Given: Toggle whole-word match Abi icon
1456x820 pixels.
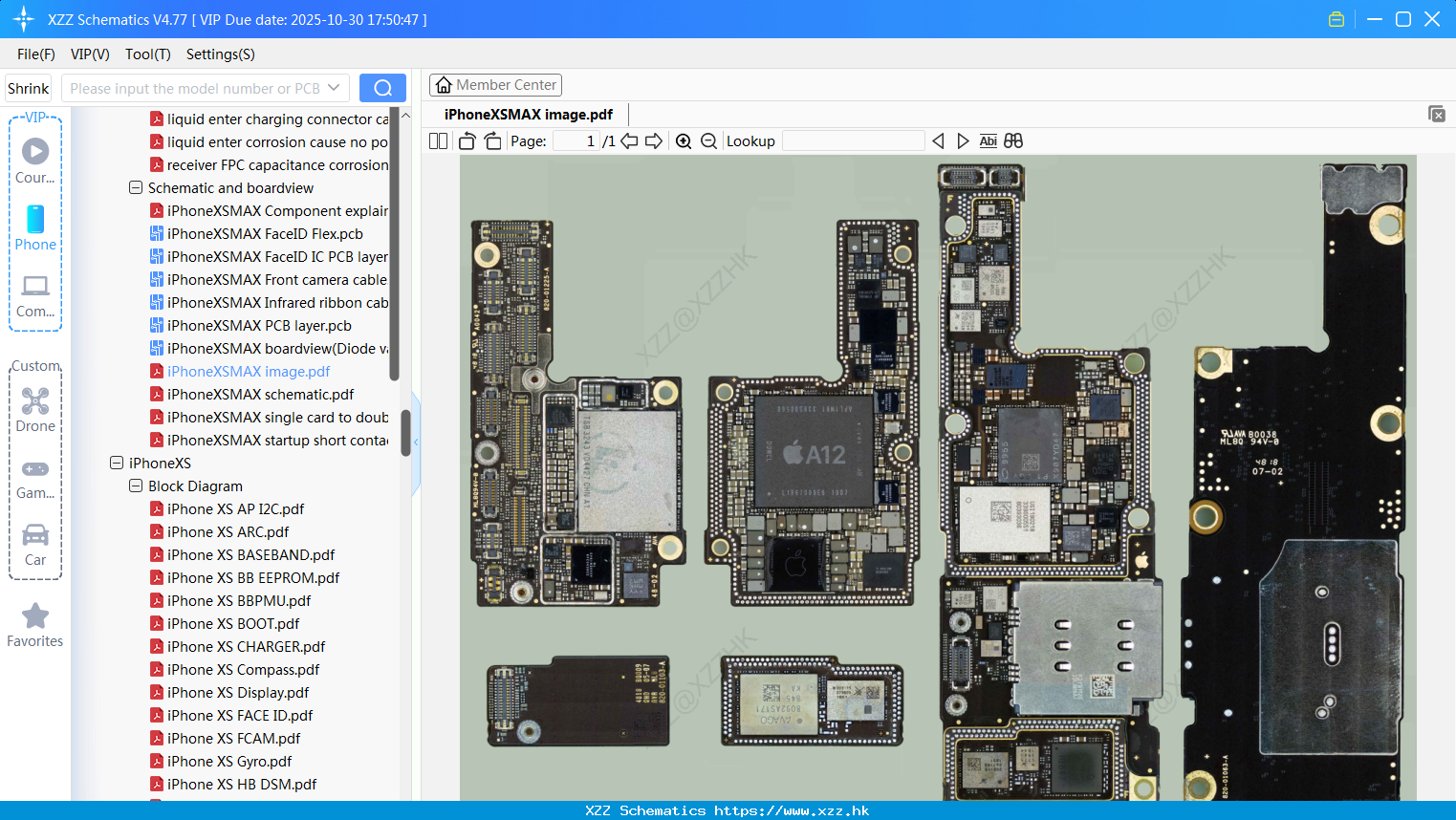Looking at the screenshot, I should click(x=989, y=140).
